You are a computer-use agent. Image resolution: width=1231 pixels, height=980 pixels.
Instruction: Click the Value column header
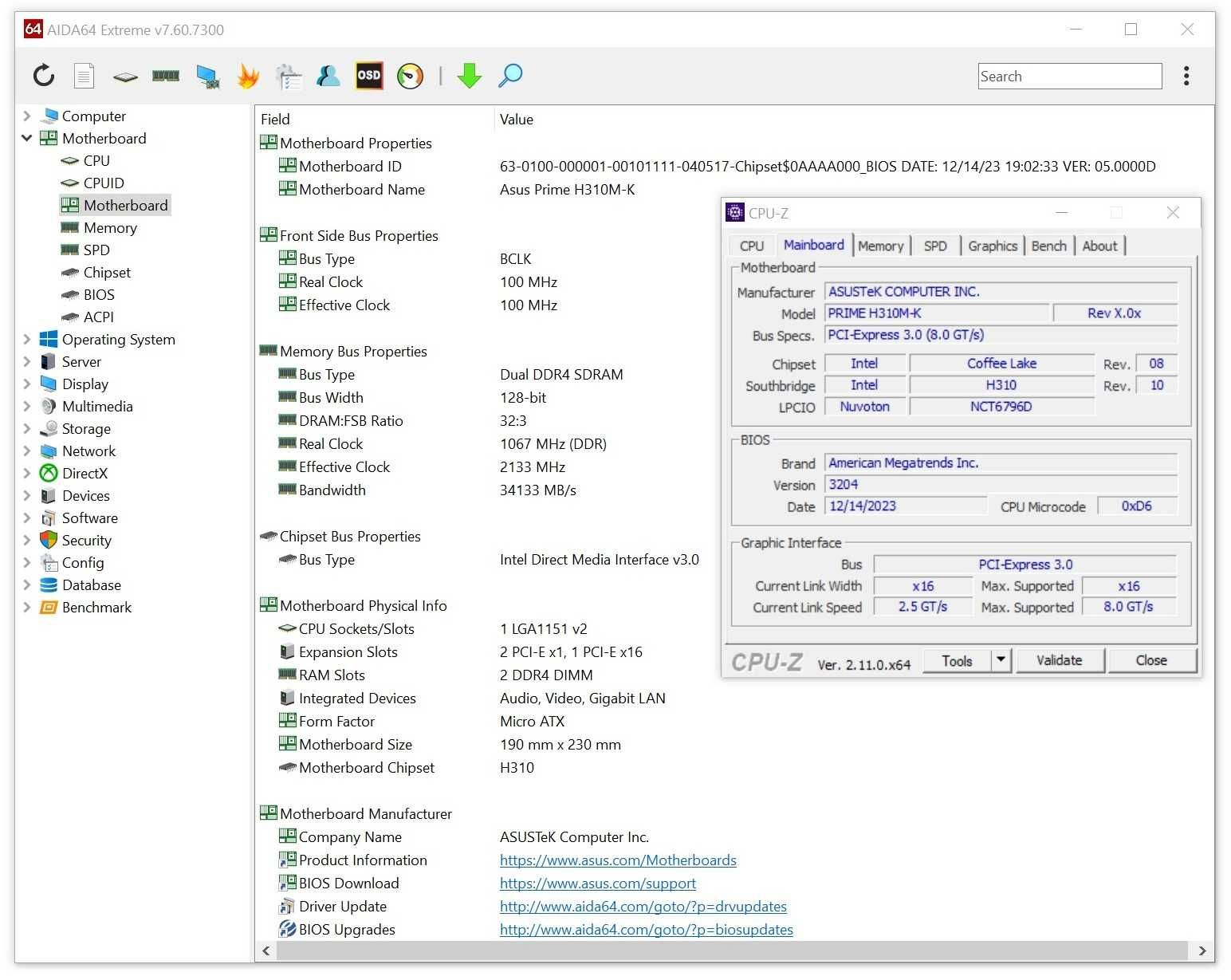click(x=517, y=119)
